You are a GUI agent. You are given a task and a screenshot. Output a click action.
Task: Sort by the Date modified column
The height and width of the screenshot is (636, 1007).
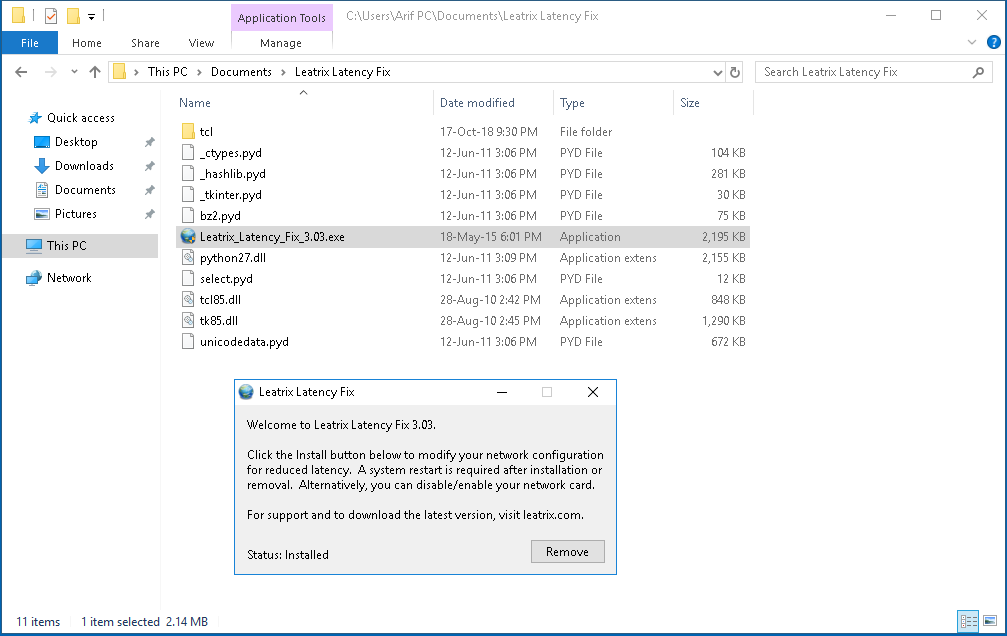coord(477,103)
